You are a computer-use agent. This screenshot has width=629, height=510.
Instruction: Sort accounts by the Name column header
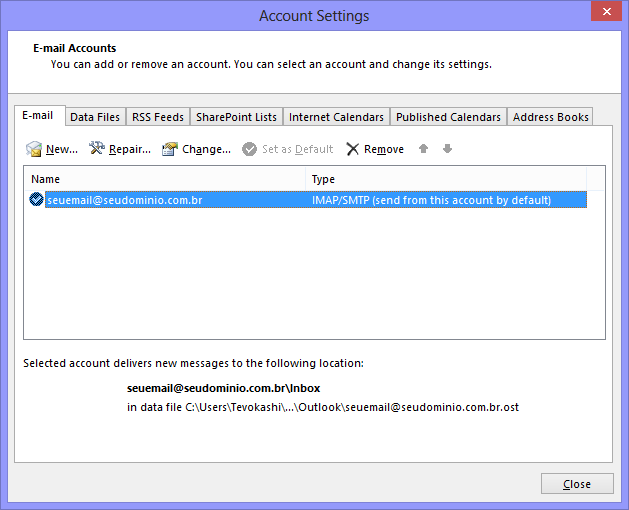click(165, 179)
